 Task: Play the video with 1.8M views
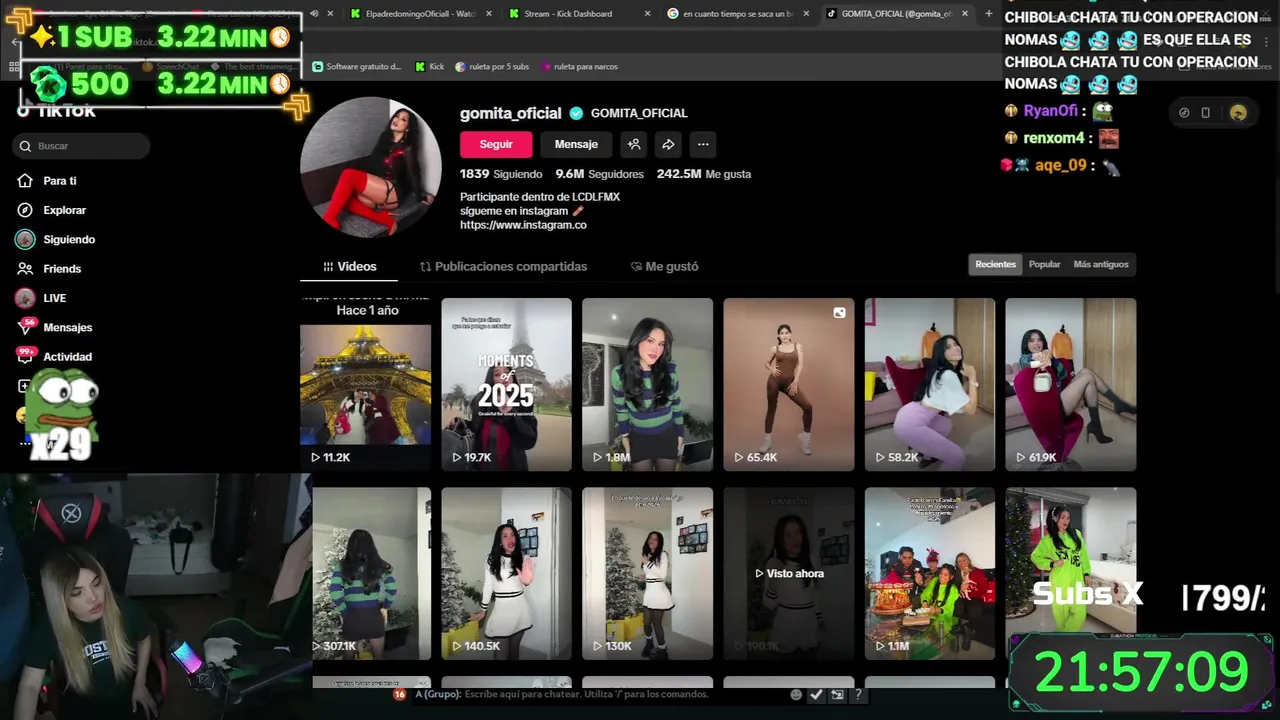pyautogui.click(x=648, y=384)
